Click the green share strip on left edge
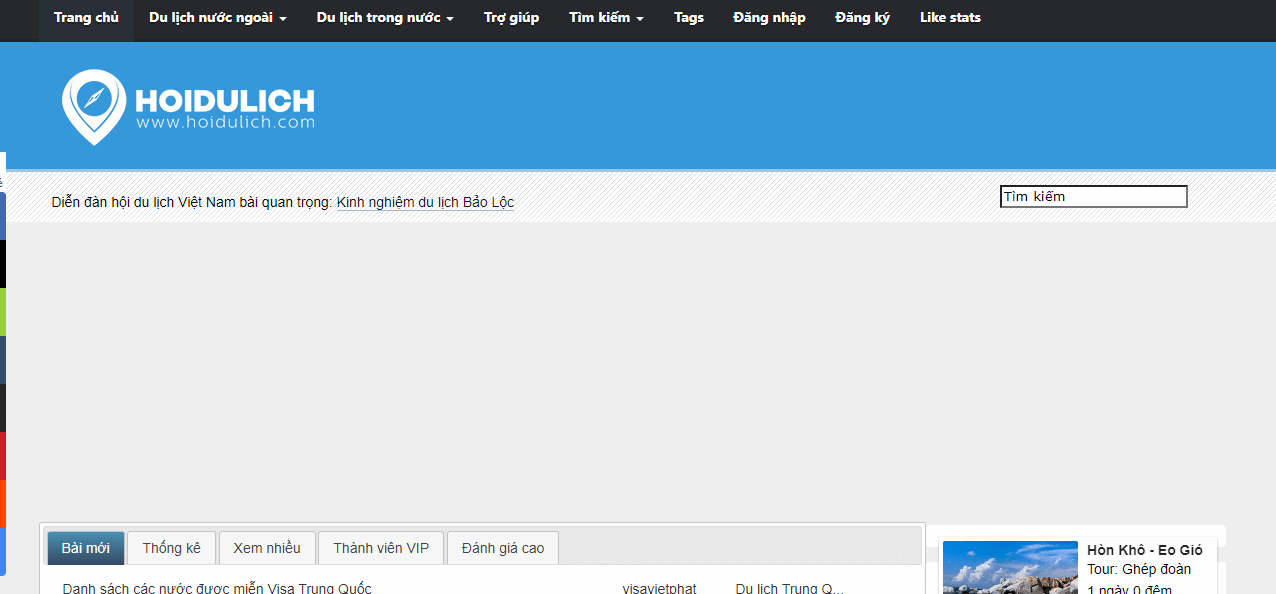 point(3,312)
